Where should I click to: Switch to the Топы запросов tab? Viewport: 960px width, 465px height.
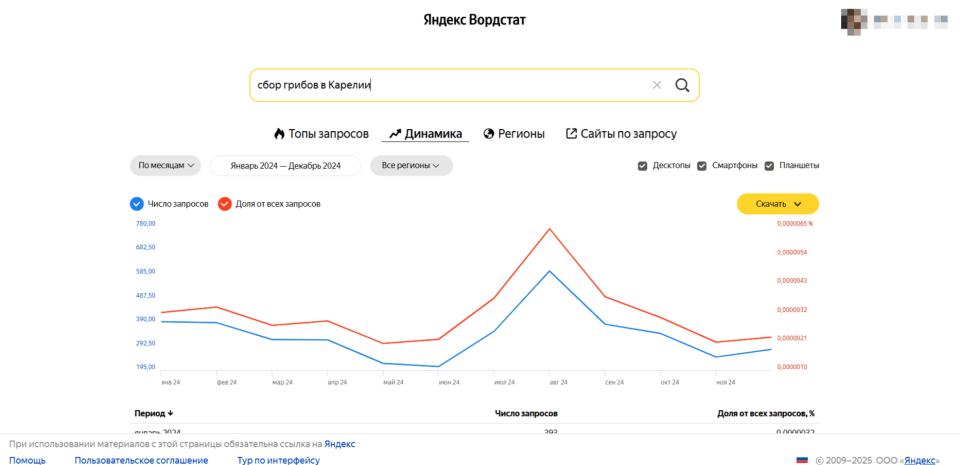click(x=328, y=134)
